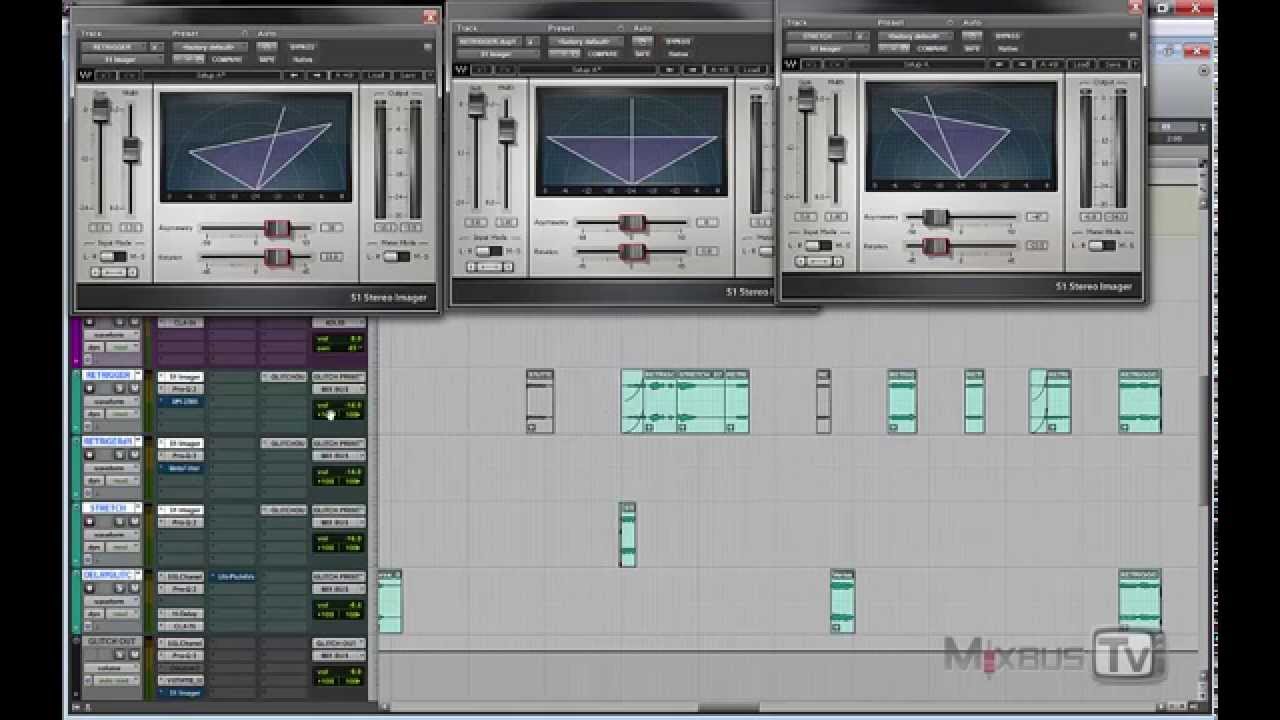
Task: Click next preset arrow in STRETCH plugin window
Action: click(x=1022, y=64)
